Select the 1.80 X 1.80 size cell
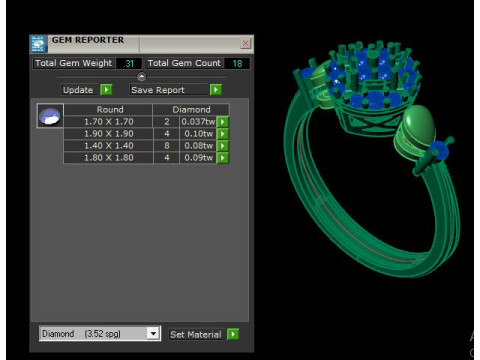 coord(108,158)
